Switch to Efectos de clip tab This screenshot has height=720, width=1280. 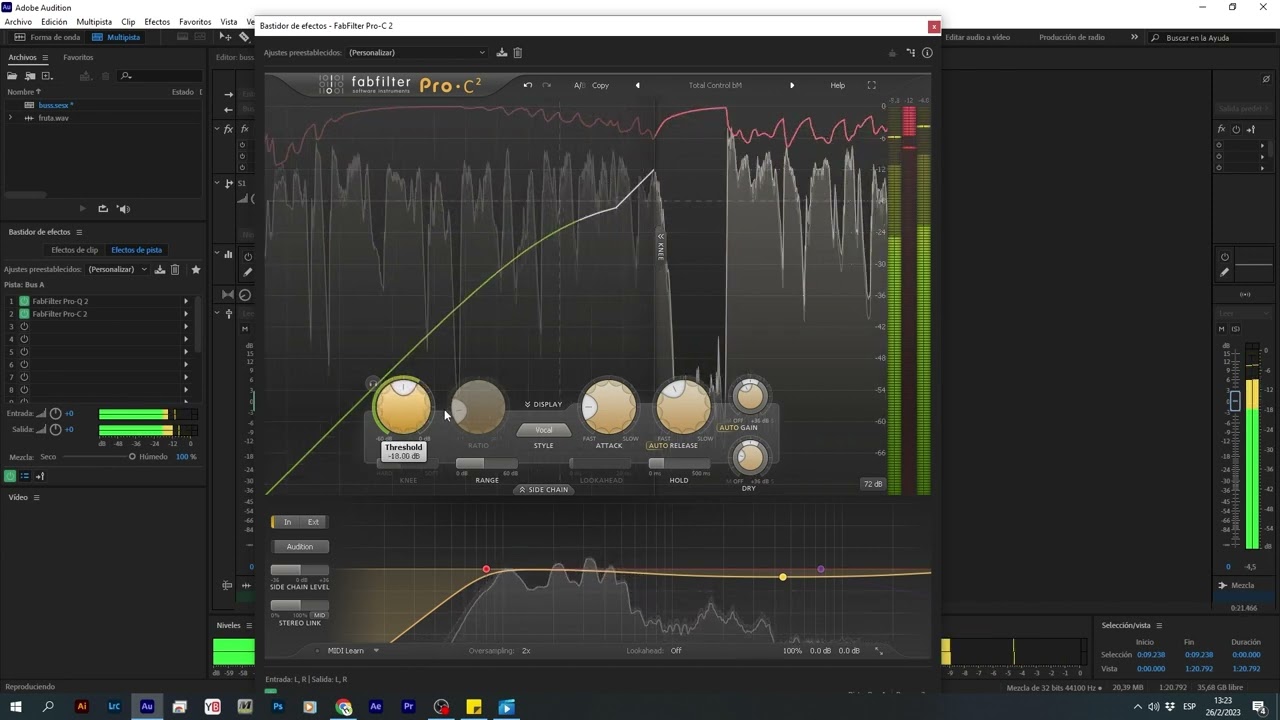pyautogui.click(x=75, y=250)
